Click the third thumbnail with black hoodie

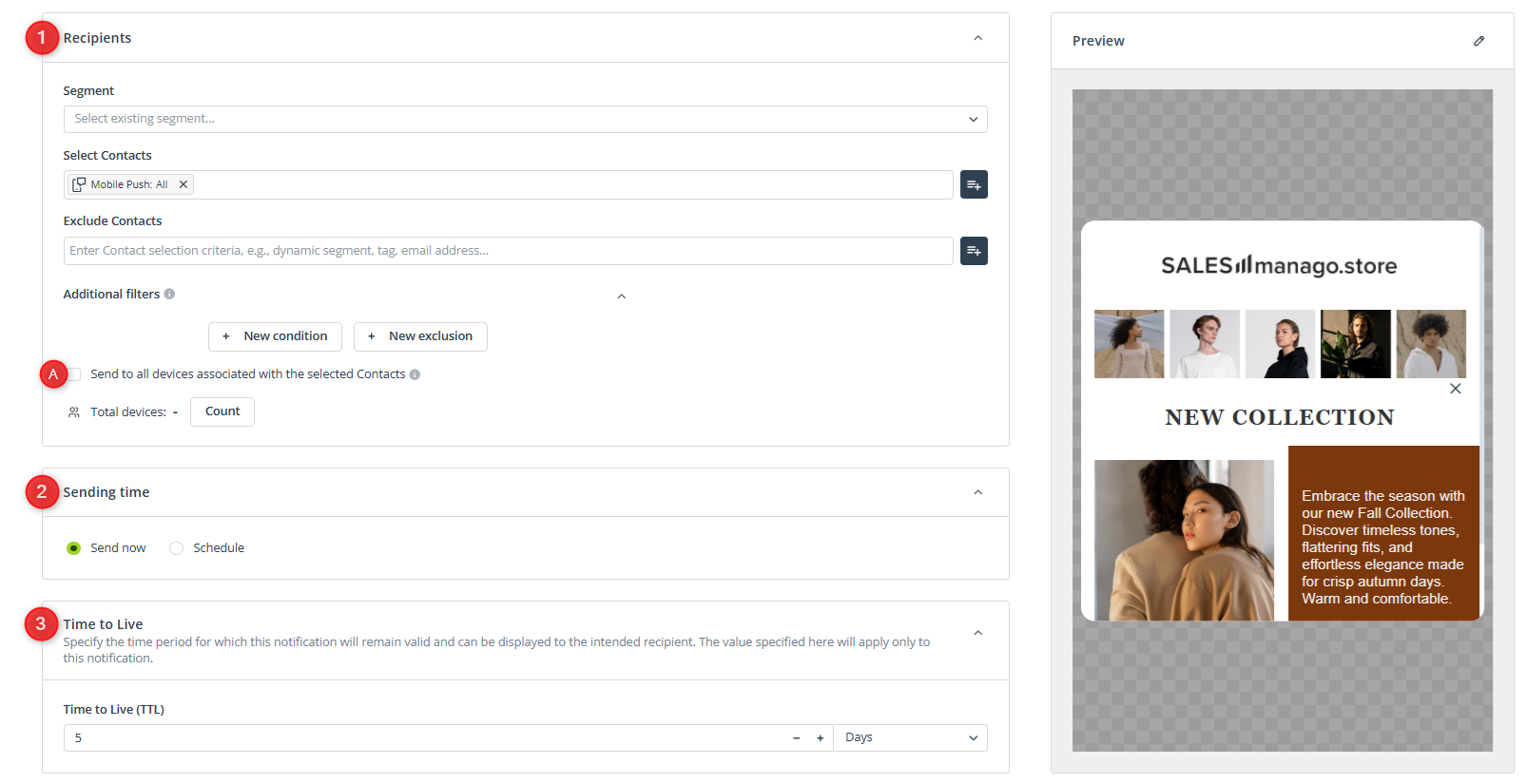click(1280, 344)
